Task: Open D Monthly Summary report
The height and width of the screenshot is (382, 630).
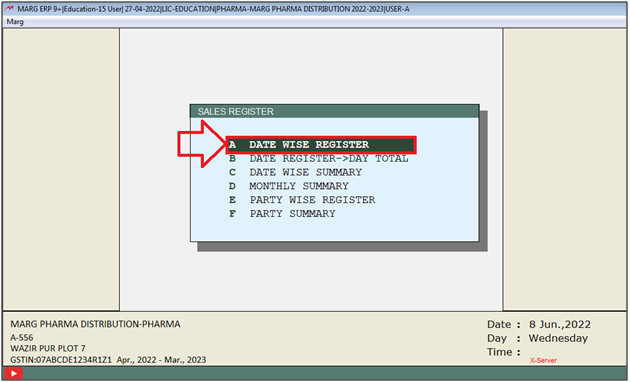Action: 288,186
